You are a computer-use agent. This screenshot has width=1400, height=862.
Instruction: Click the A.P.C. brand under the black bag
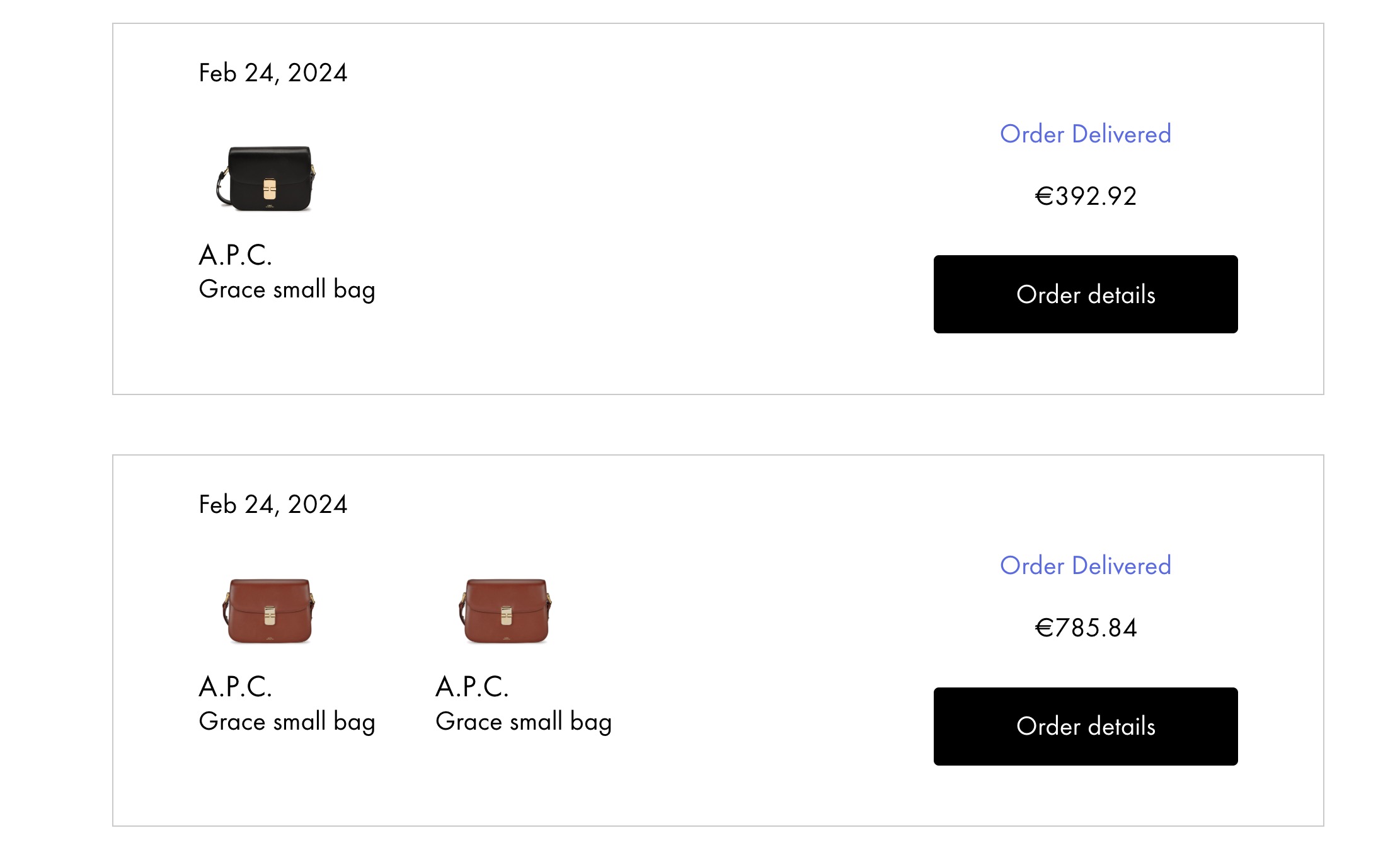tap(236, 255)
